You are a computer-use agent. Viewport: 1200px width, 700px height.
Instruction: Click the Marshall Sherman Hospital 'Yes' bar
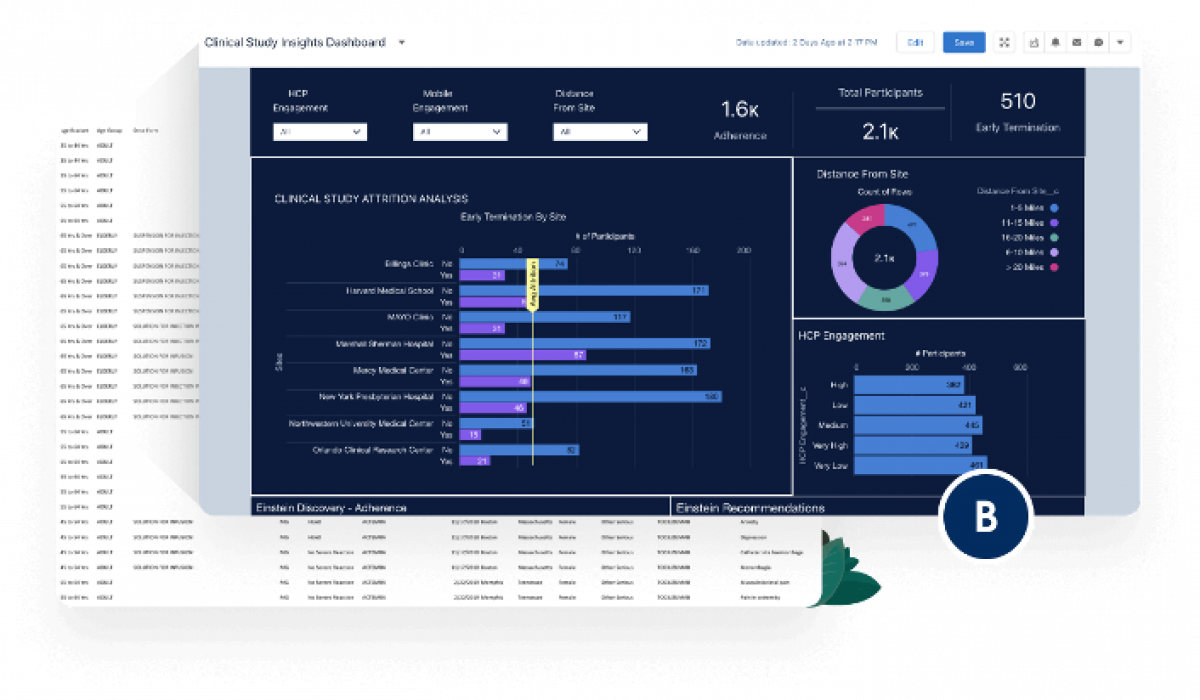pos(523,355)
